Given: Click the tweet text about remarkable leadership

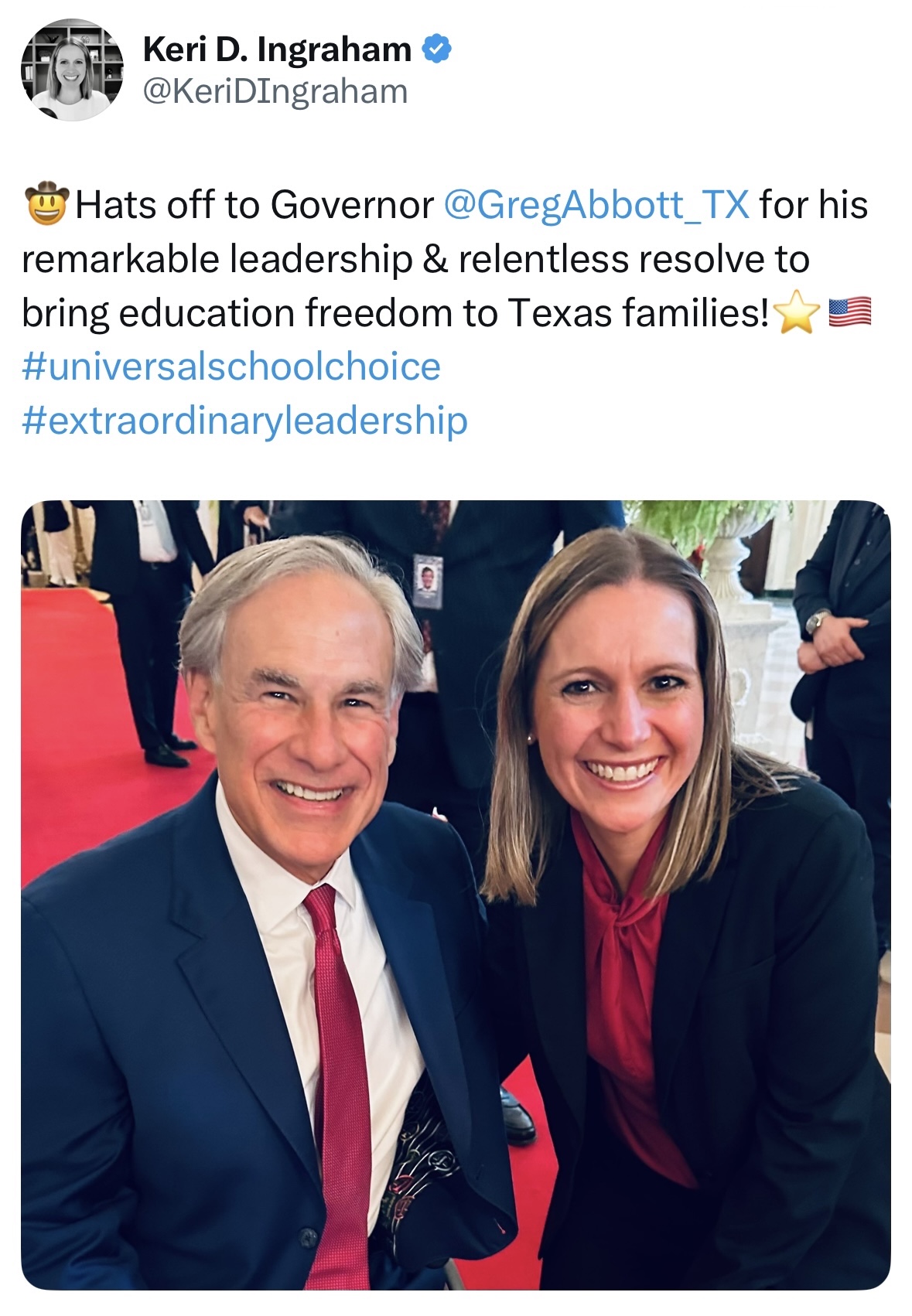Looking at the screenshot, I should [x=445, y=259].
